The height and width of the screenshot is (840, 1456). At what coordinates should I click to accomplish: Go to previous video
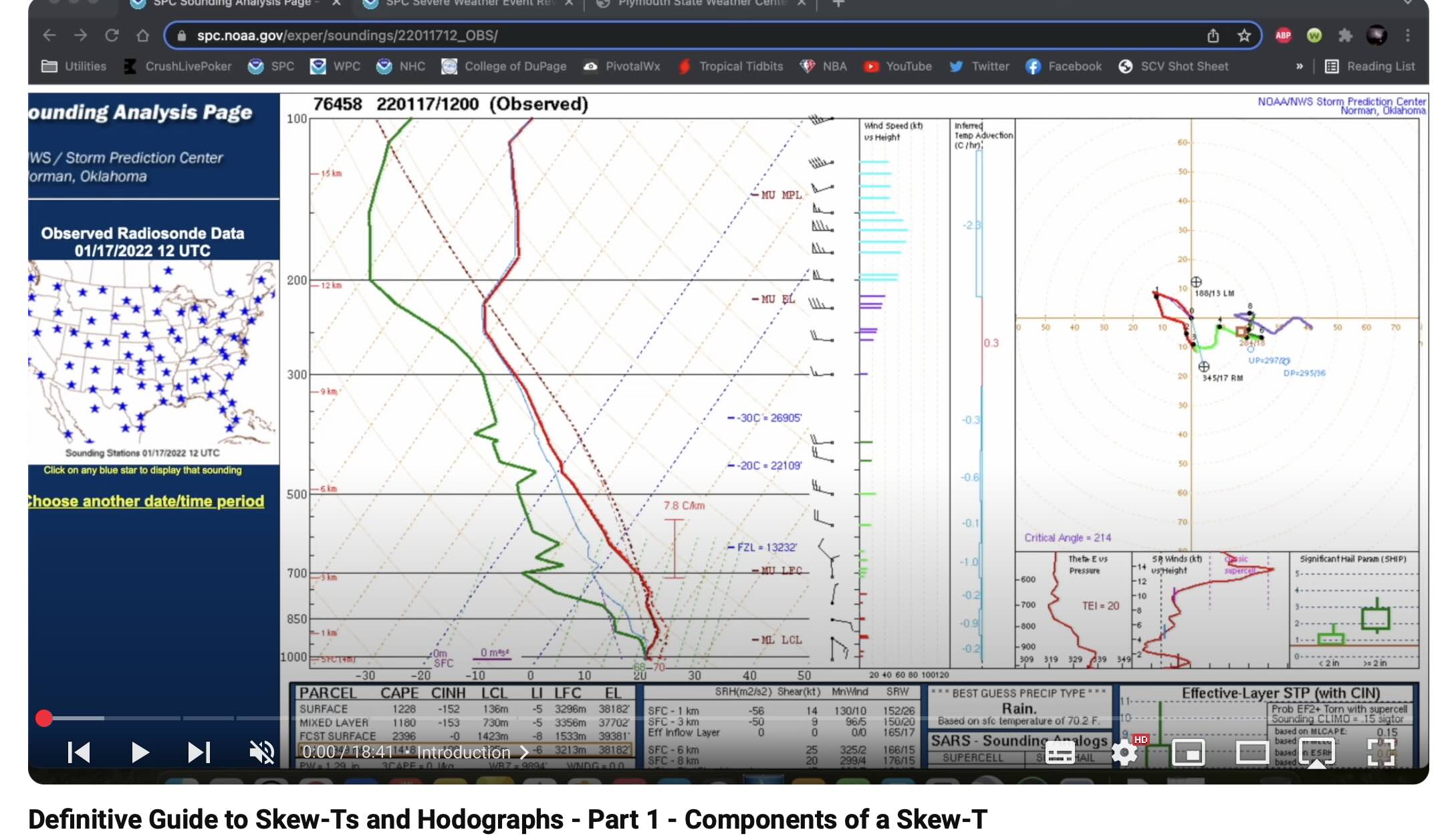[x=79, y=752]
